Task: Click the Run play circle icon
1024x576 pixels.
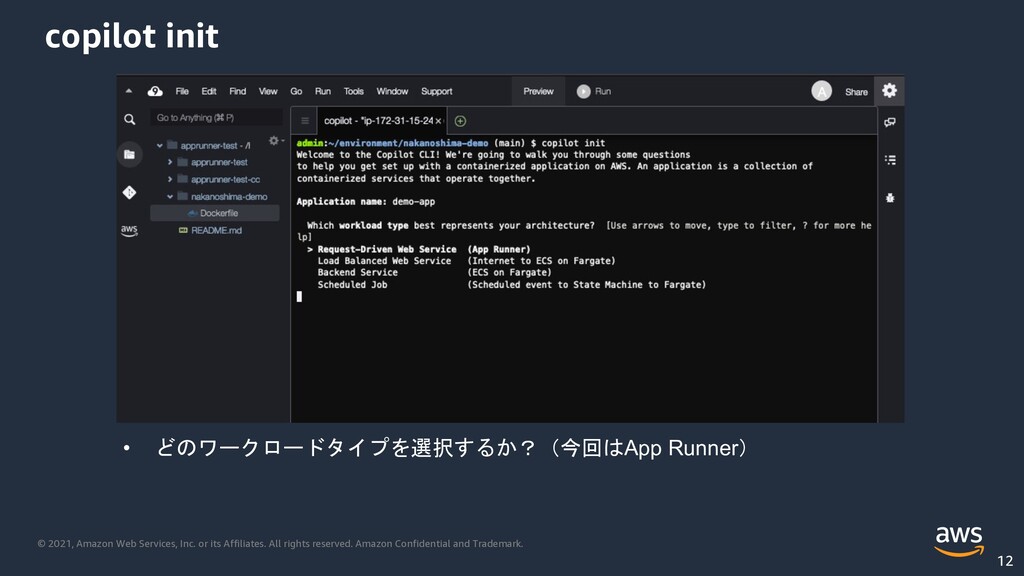Action: (x=583, y=91)
